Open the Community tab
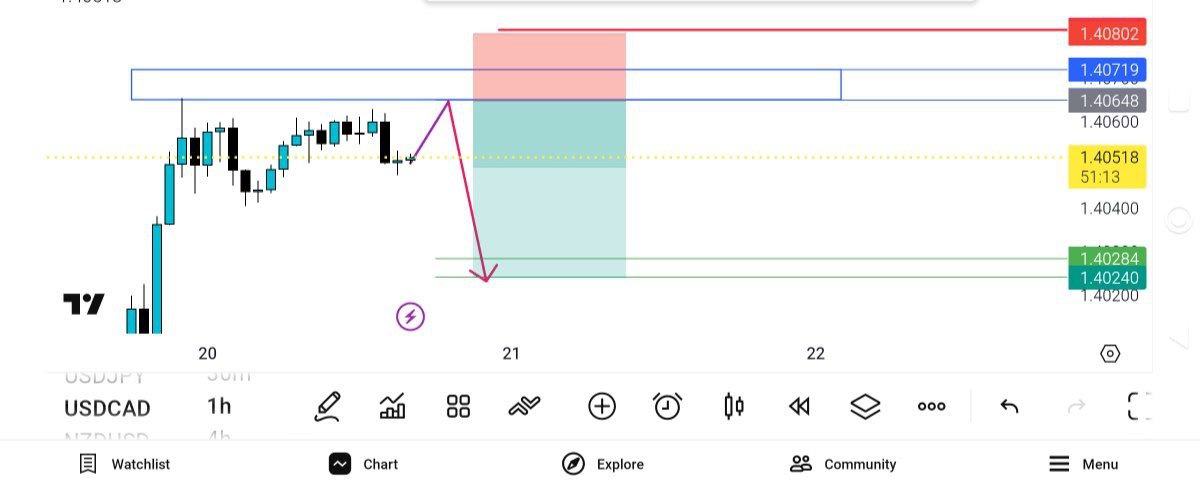 tap(843, 464)
